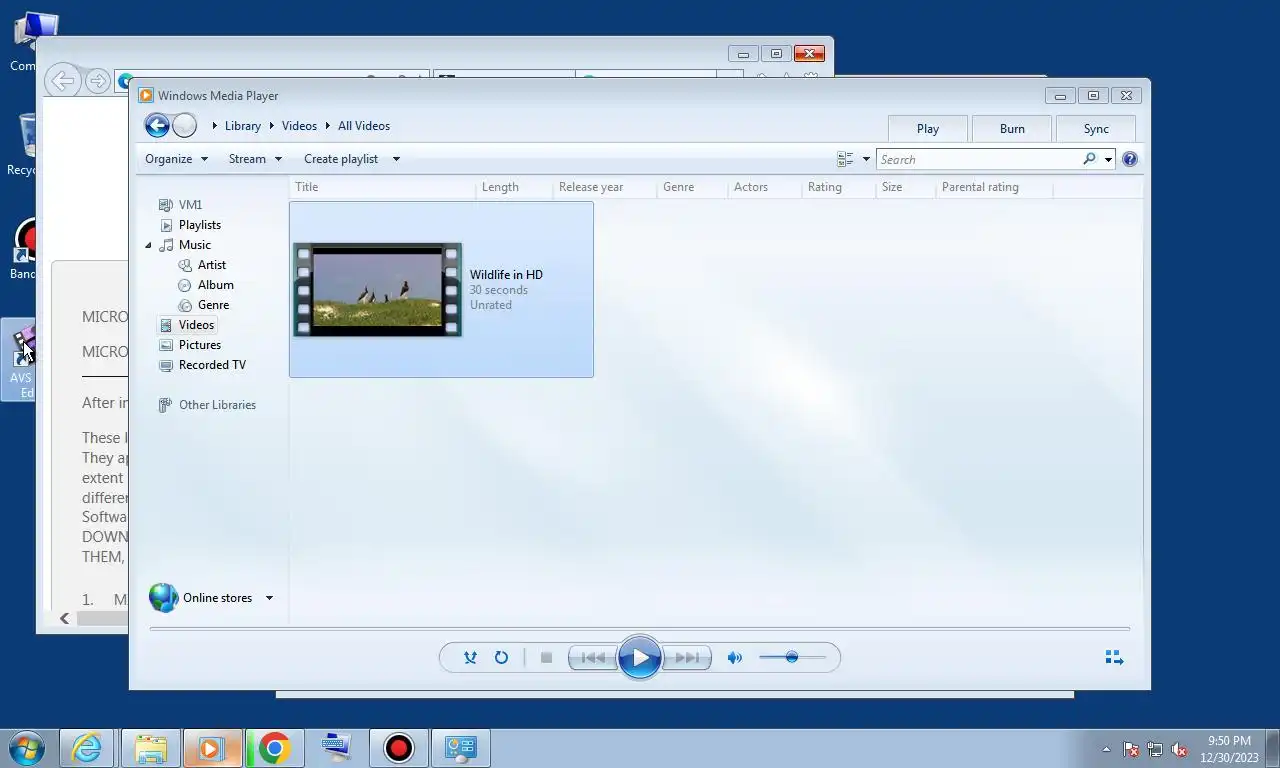Sort by the Size column header
This screenshot has width=1280, height=768.
905,187
